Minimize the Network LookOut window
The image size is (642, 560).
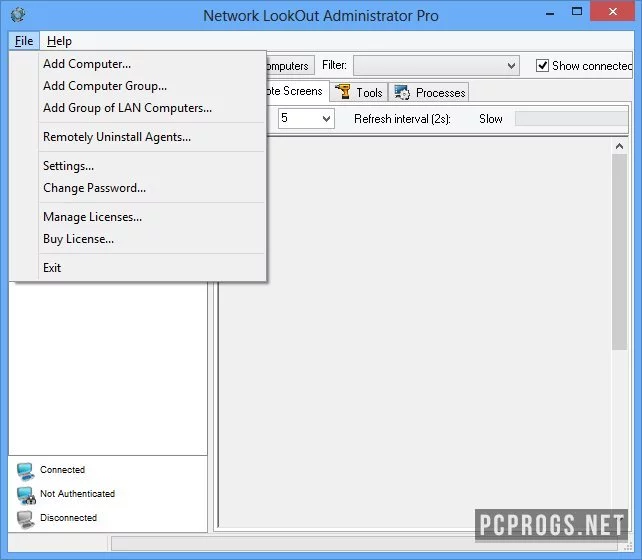point(550,13)
